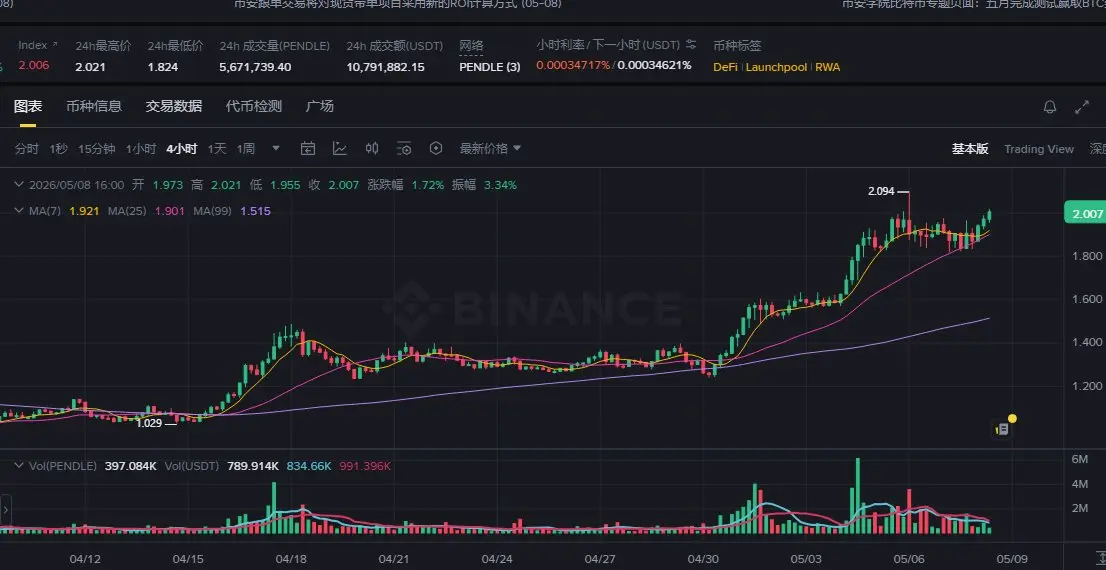This screenshot has height=570, width=1106.
Task: Click the 24h high value 2.021
Action: pos(90,67)
